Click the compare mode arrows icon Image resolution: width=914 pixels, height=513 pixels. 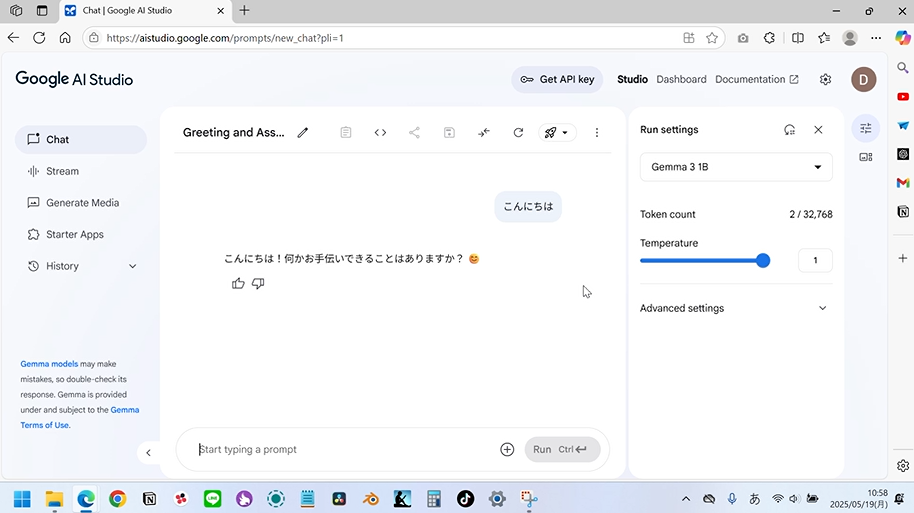[x=484, y=132]
